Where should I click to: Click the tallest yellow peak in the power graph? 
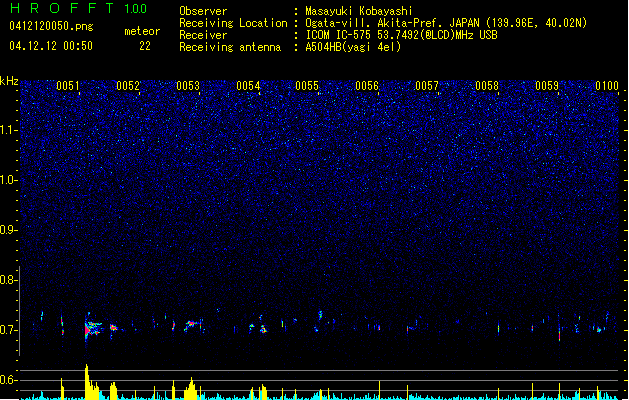coord(87,381)
